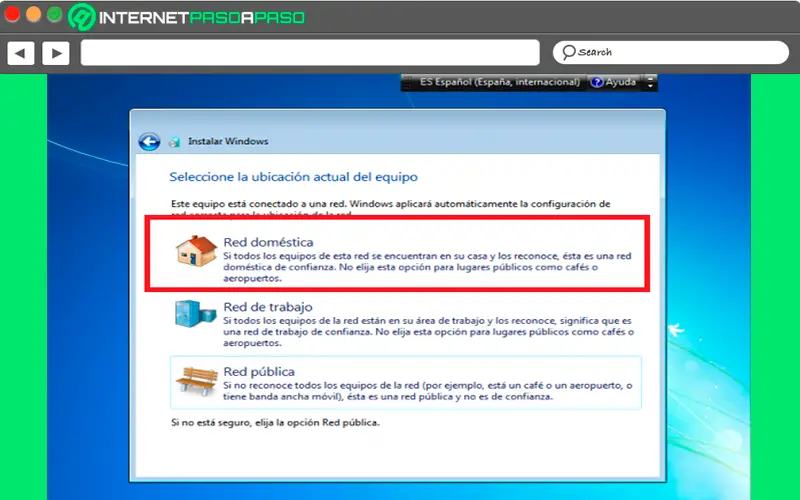Choose ES Español input language

[x=499, y=82]
